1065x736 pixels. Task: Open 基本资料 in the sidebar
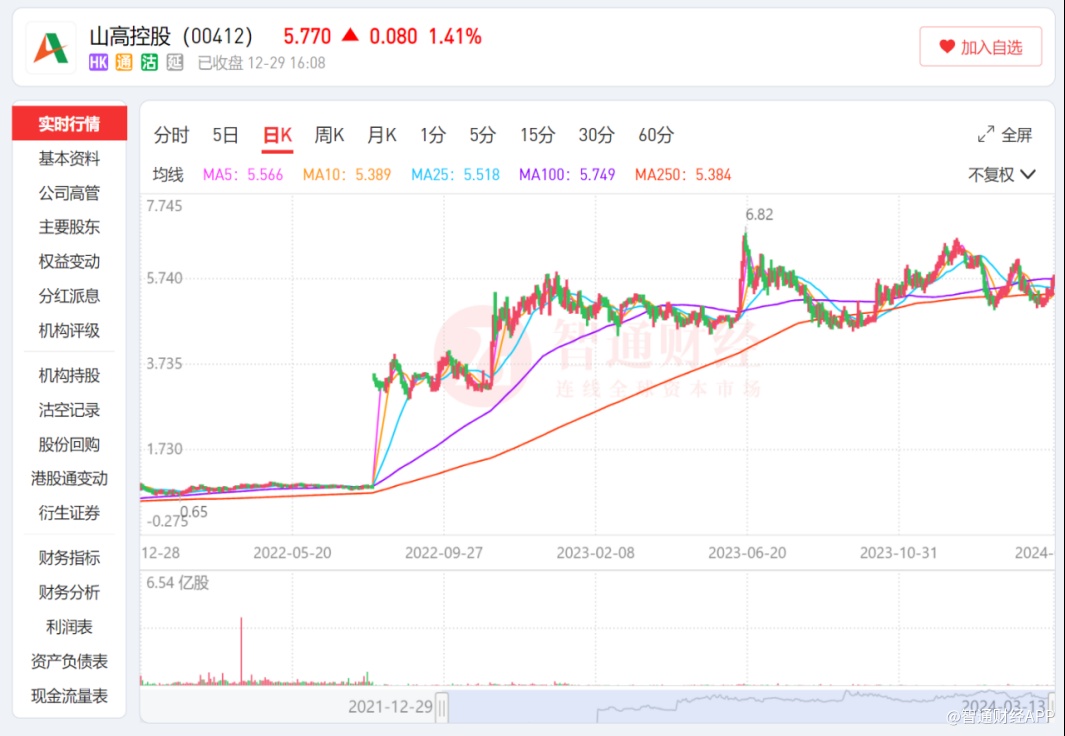[x=69, y=159]
